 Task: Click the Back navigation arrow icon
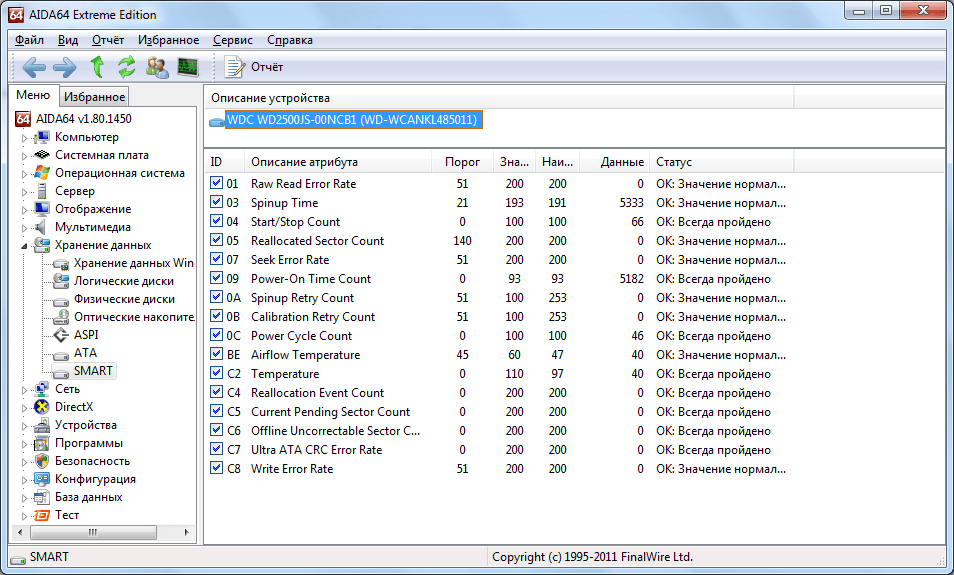34,67
